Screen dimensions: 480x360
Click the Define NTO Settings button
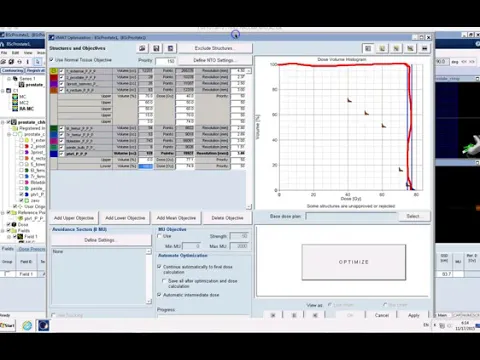click(215, 60)
